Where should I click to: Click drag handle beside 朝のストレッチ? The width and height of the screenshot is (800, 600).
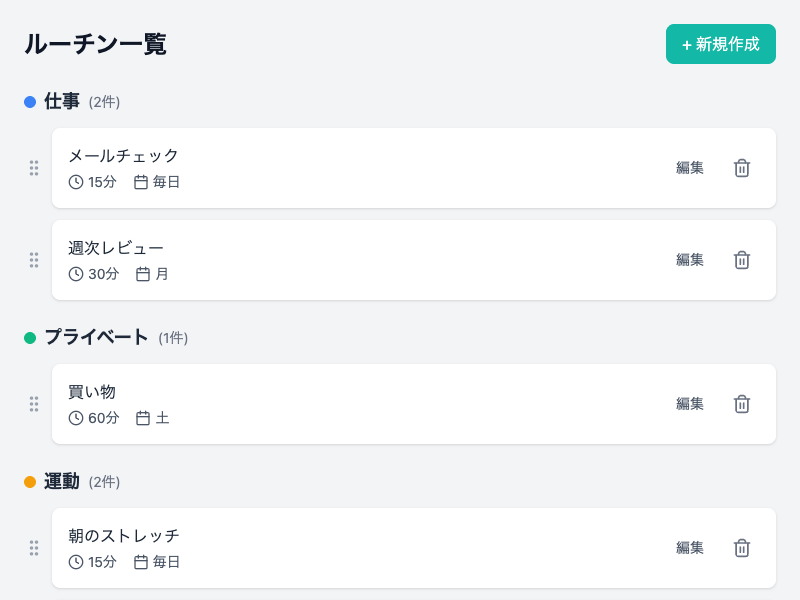click(34, 548)
